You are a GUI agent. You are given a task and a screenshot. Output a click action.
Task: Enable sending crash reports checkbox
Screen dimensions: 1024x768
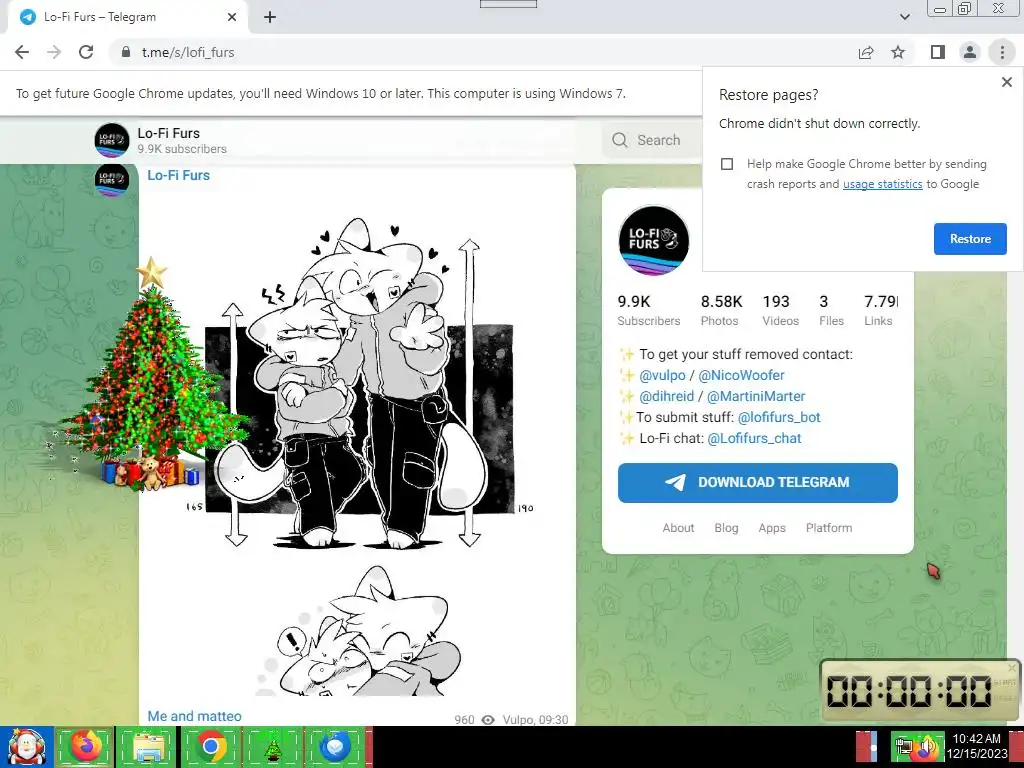pyautogui.click(x=727, y=164)
